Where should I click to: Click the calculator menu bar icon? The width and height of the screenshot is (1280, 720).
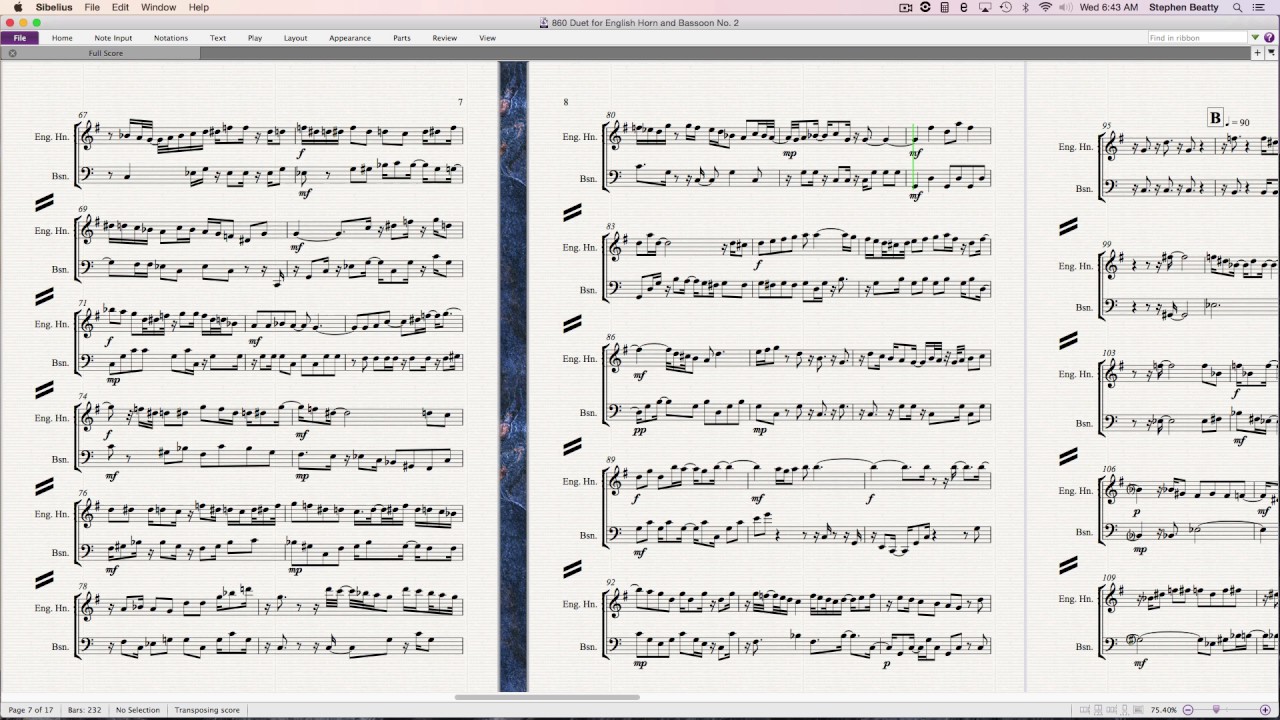(945, 7)
